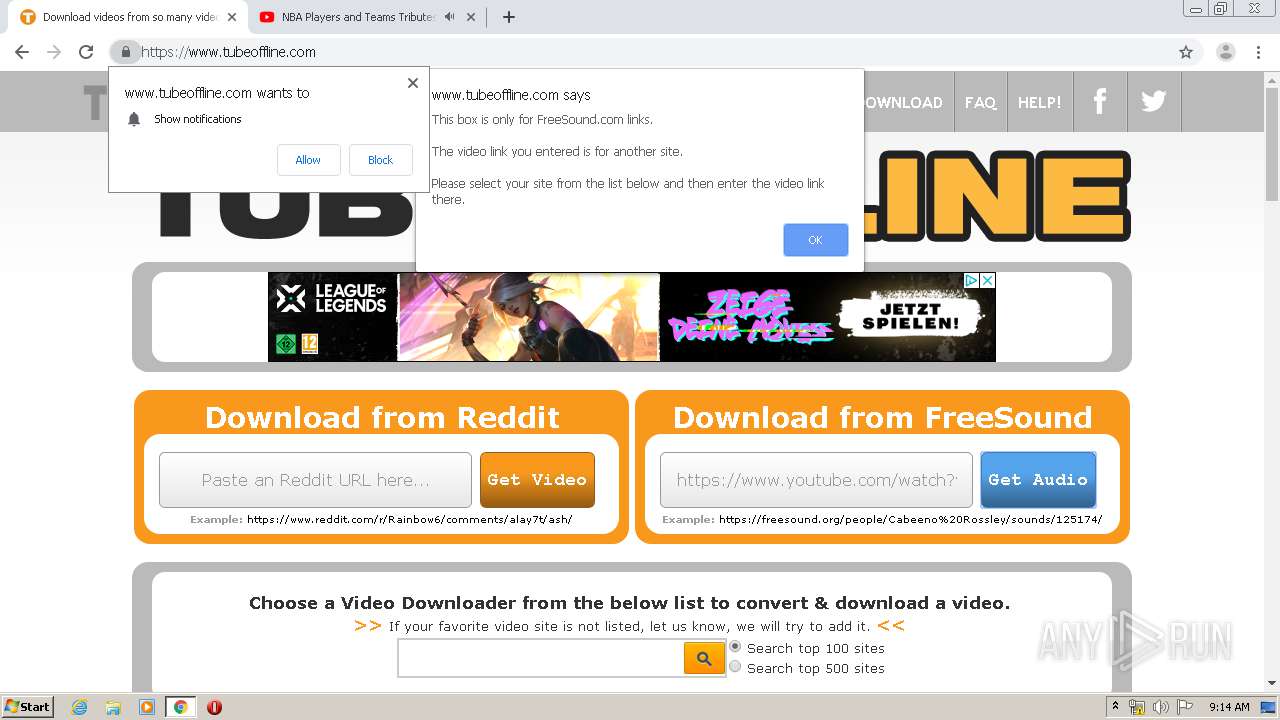
Task: Close the tubeoffline tab
Action: [x=232, y=17]
